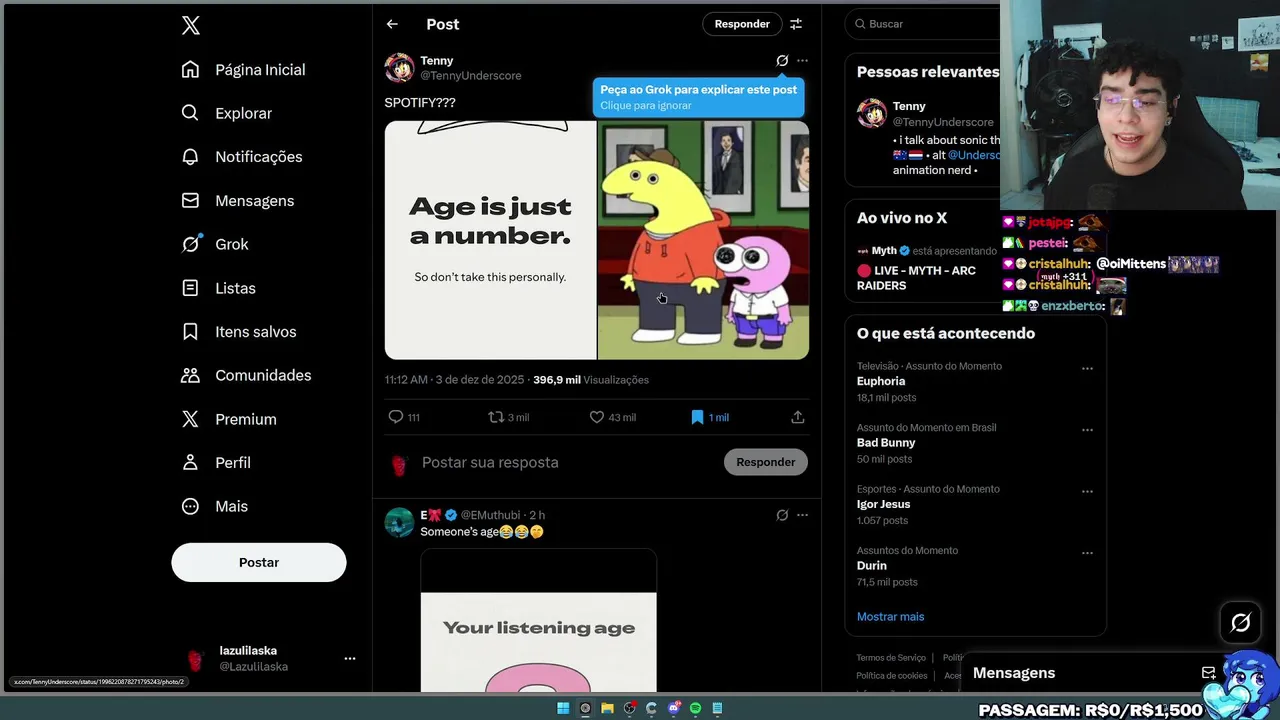
Task: Click the reply icon with 111
Action: point(404,417)
